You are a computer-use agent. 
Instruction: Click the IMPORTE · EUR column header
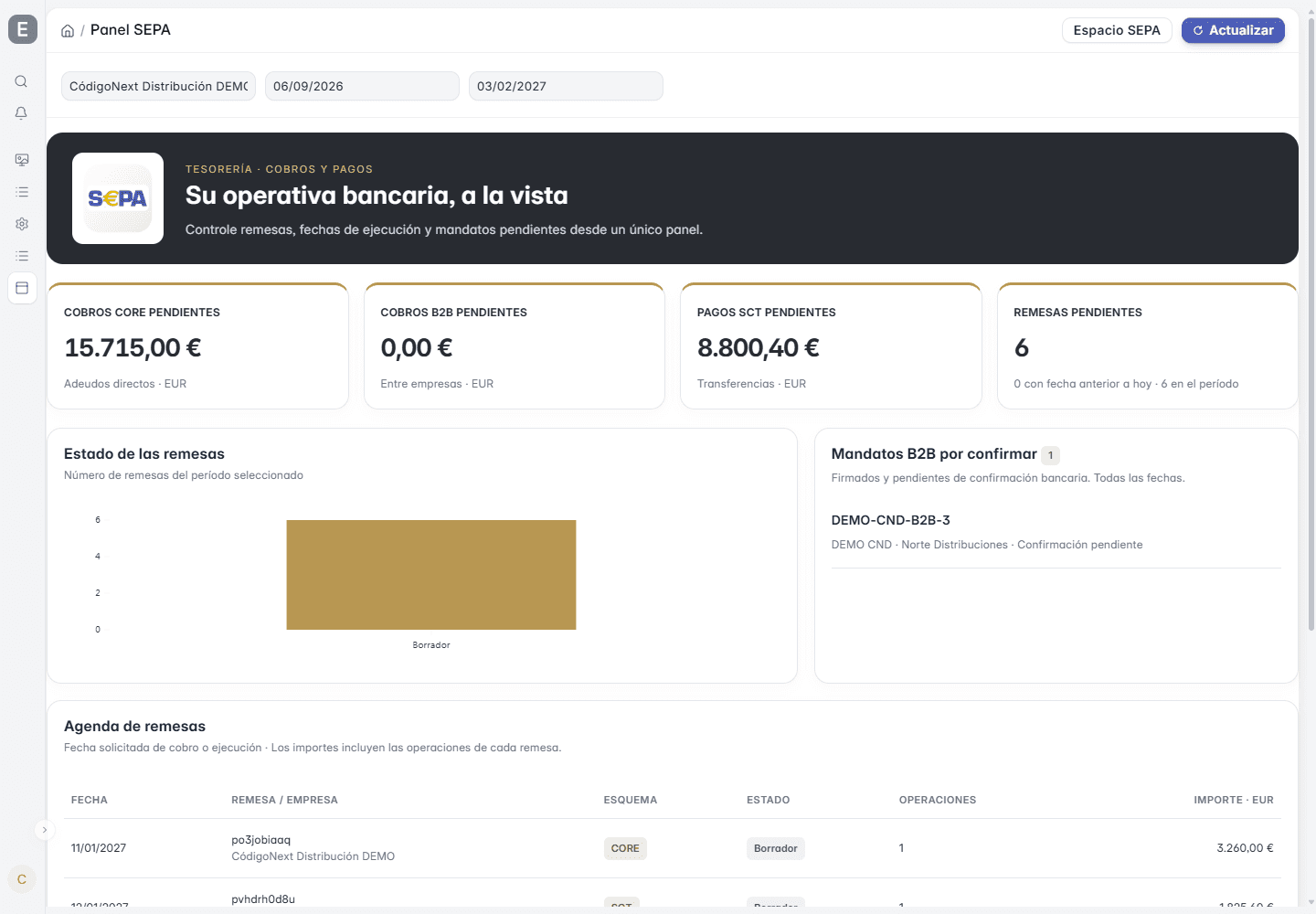pyautogui.click(x=1234, y=800)
